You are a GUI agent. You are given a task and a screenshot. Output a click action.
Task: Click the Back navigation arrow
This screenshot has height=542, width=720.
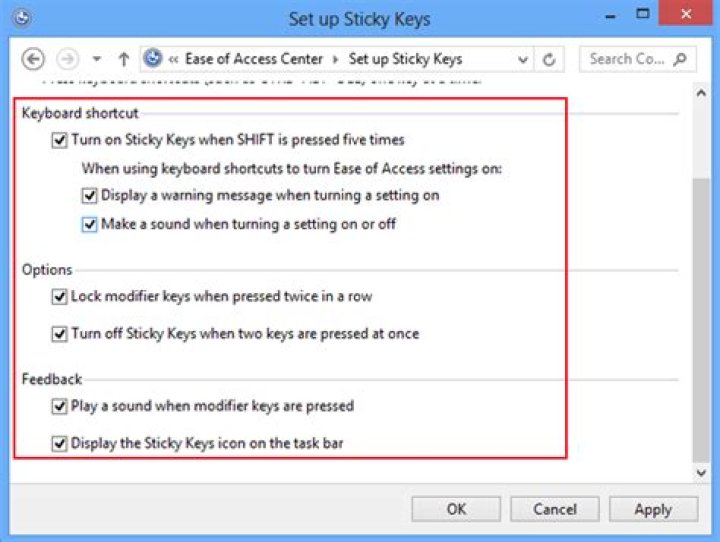(x=32, y=59)
